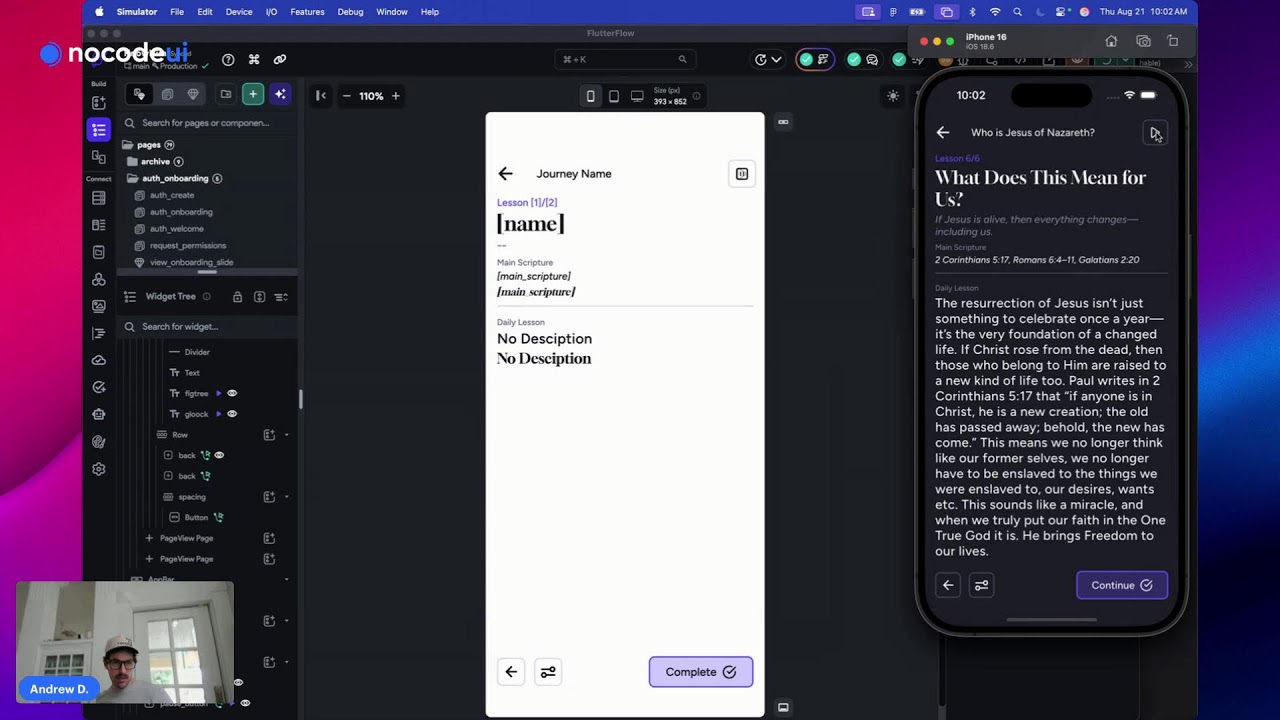Click canvas back arrow beside Journey Name
Screen dimensions: 1280x720
505,174
